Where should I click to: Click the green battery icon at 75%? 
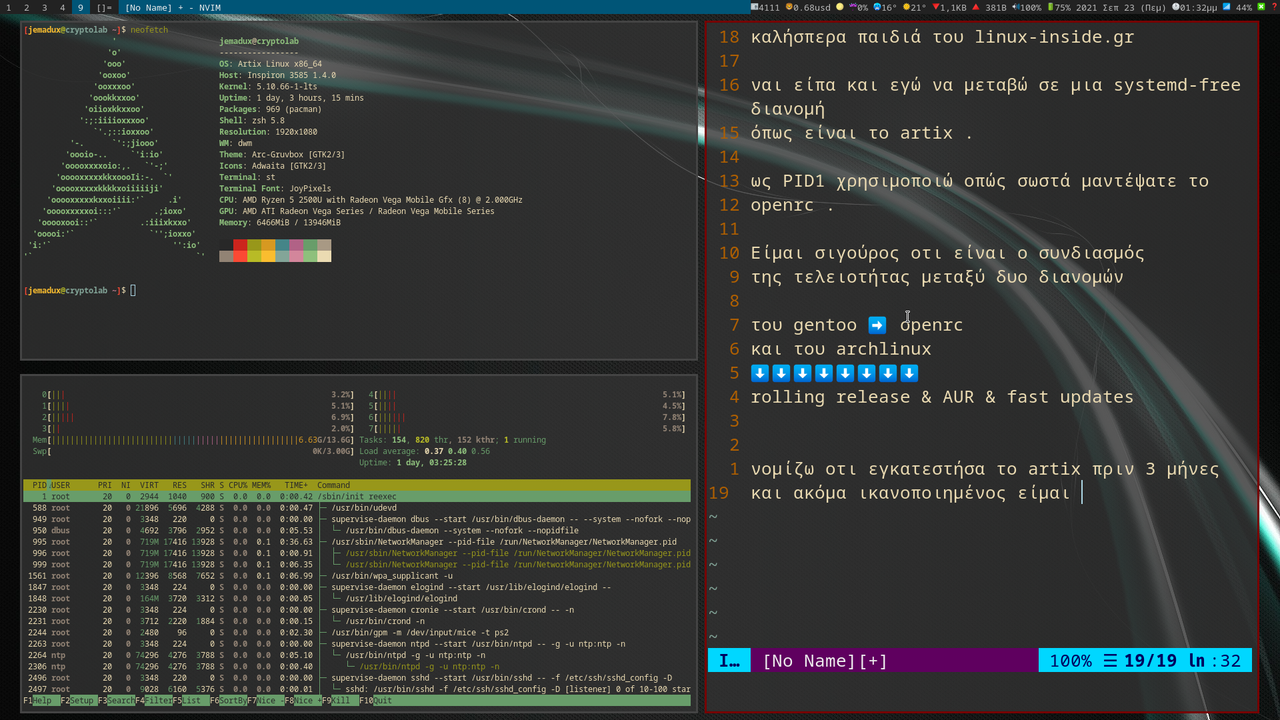pos(1050,7)
